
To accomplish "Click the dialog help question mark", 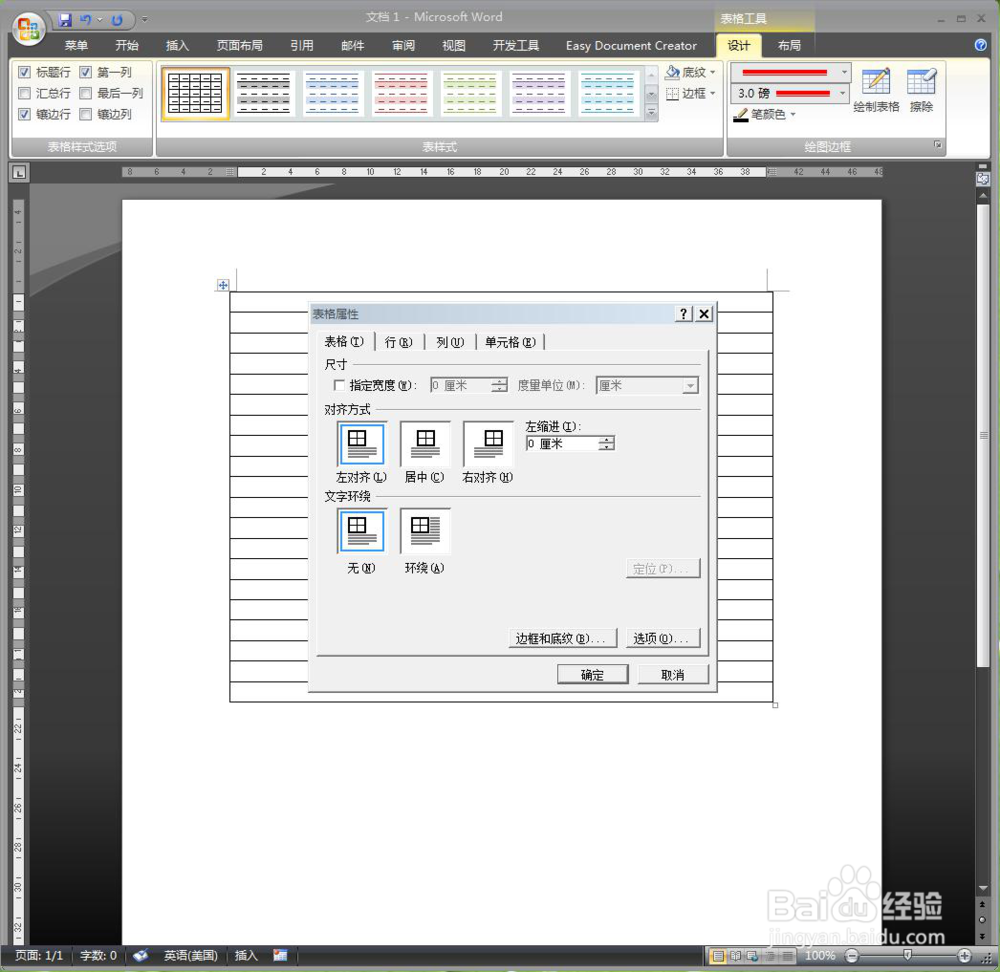I will coord(683,314).
